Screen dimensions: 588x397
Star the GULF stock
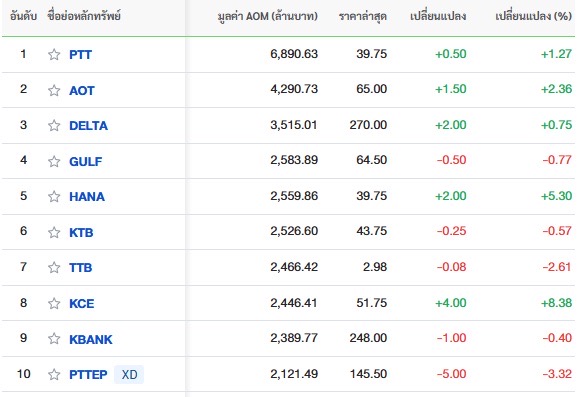pyautogui.click(x=54, y=161)
